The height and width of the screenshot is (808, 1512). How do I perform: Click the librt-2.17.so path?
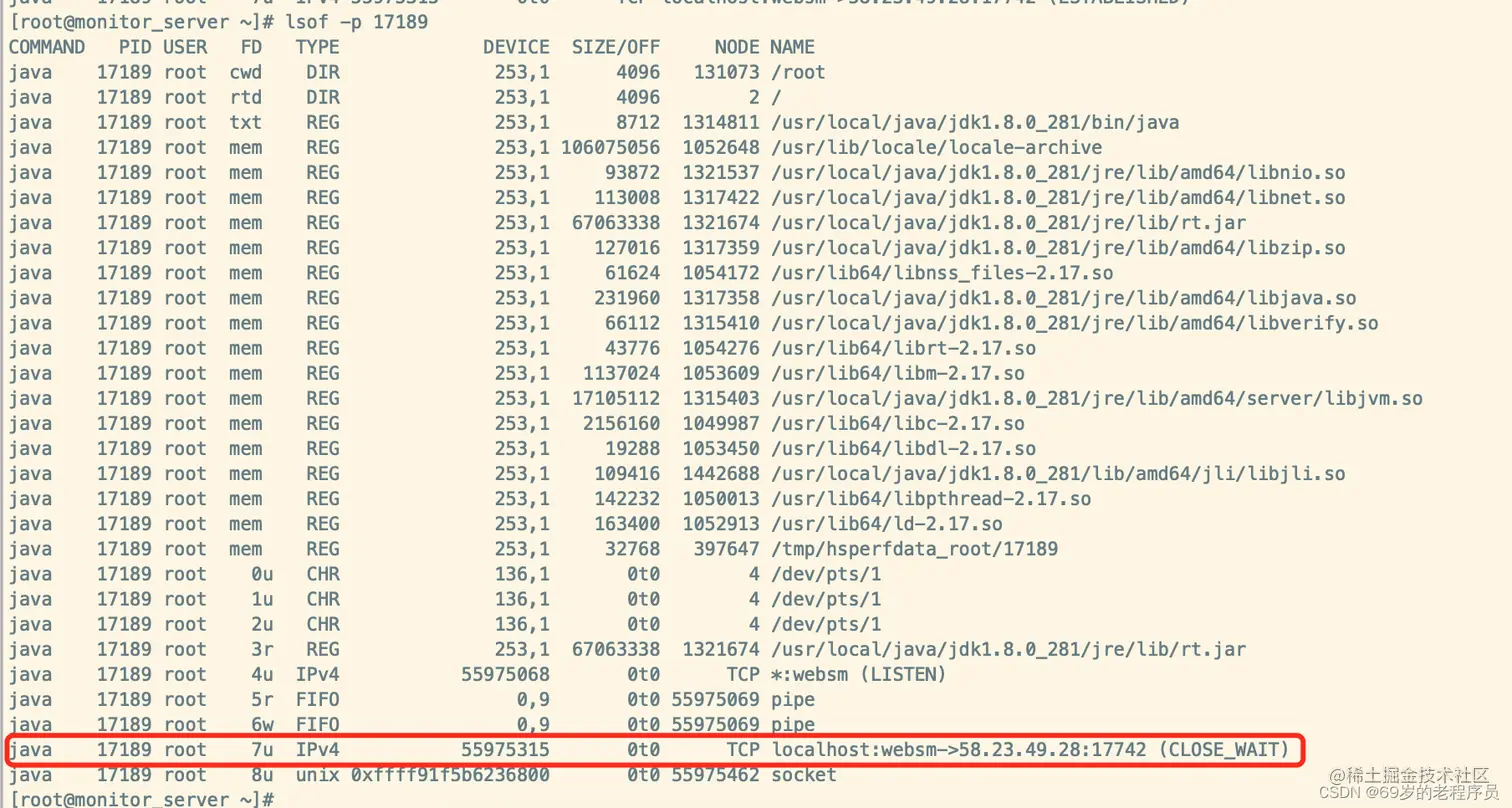point(903,348)
